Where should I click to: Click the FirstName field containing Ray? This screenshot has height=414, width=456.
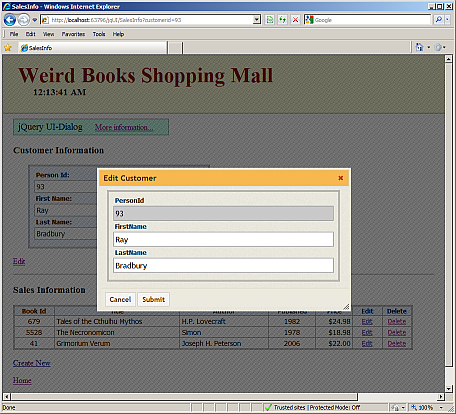[223, 240]
